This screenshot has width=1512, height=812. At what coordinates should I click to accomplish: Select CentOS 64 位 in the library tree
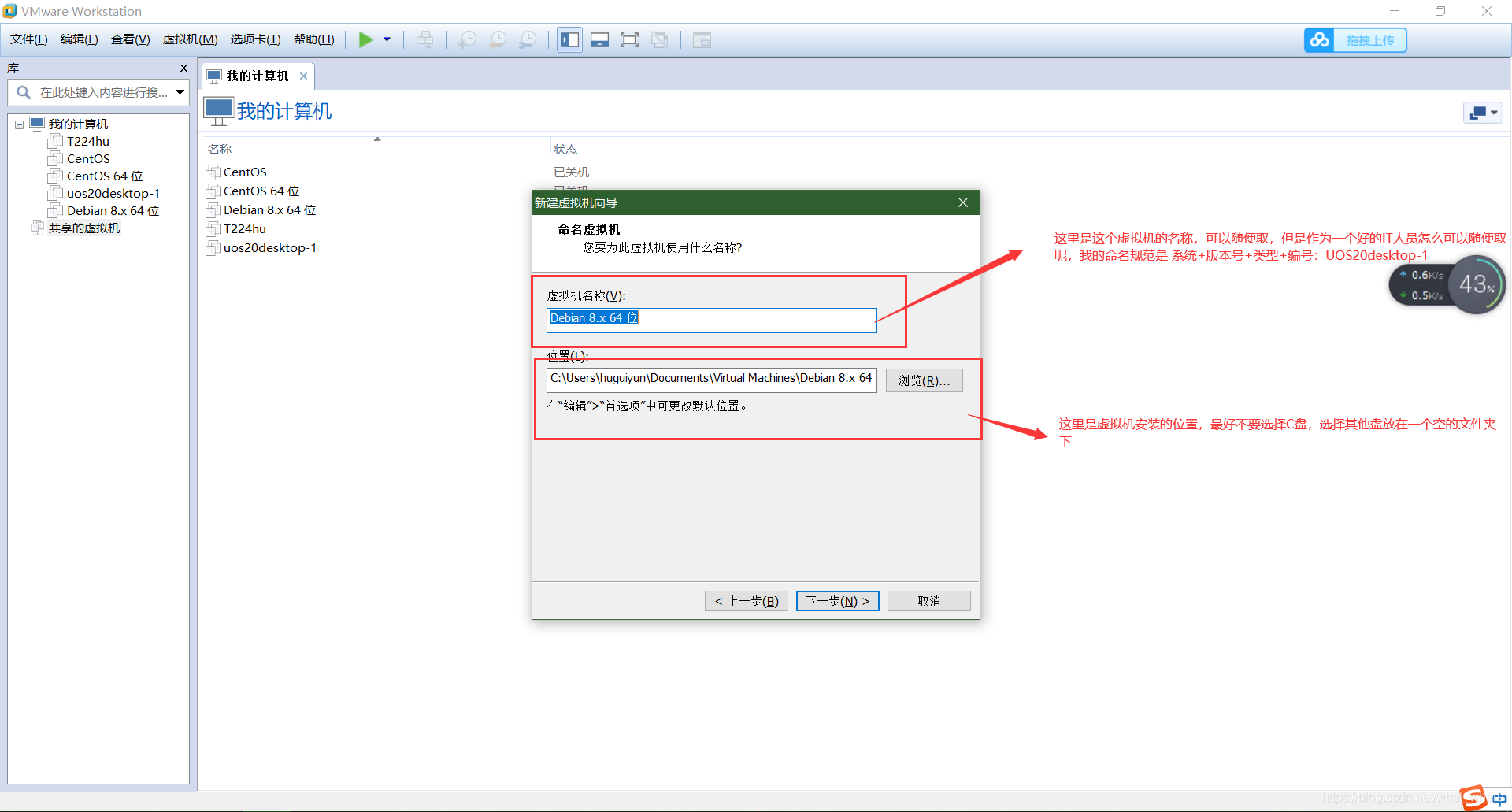(104, 176)
